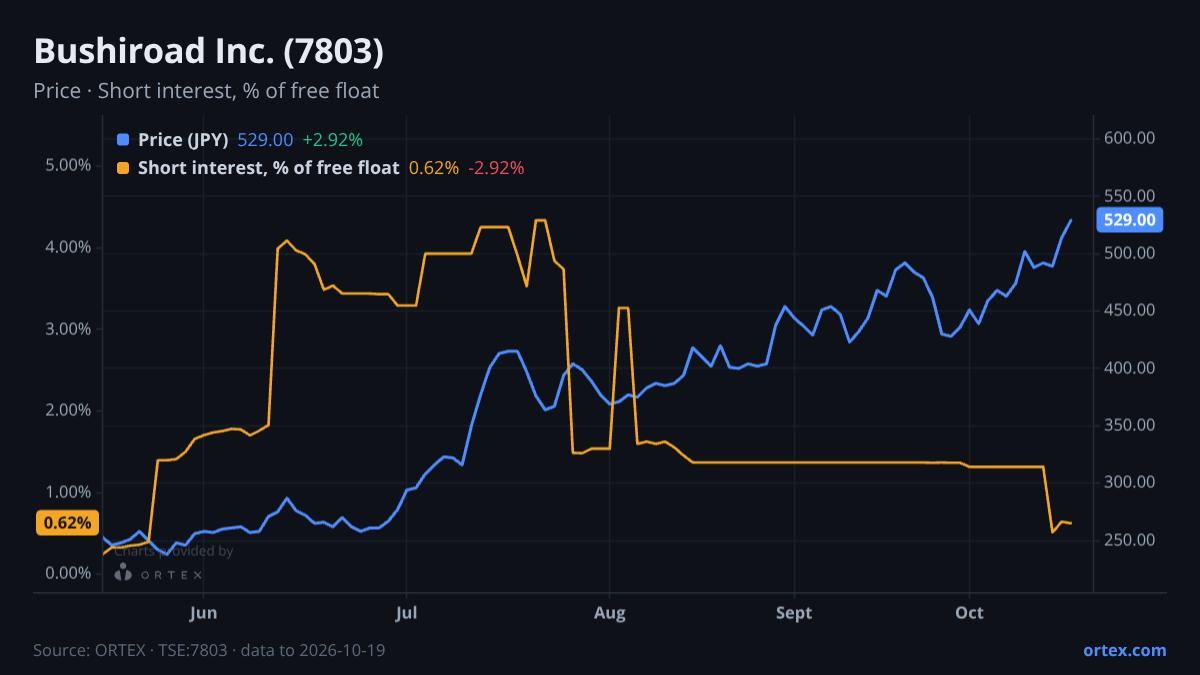Click the orange Short interest legend swatch
The height and width of the screenshot is (675, 1200).
point(123,168)
